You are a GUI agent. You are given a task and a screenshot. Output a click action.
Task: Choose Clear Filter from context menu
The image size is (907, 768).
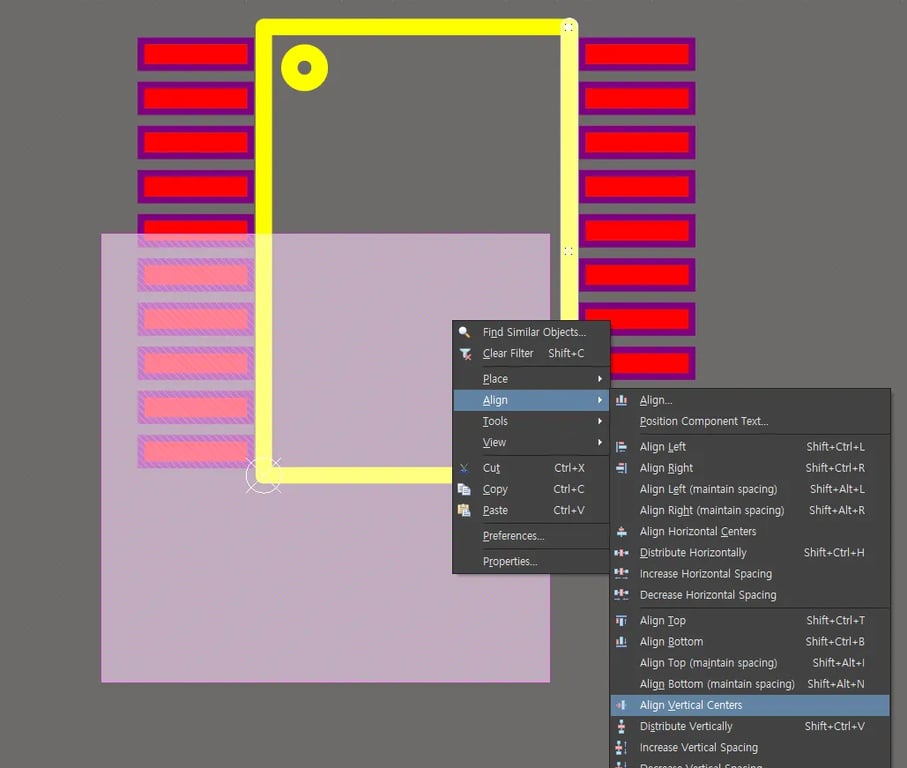(531, 353)
